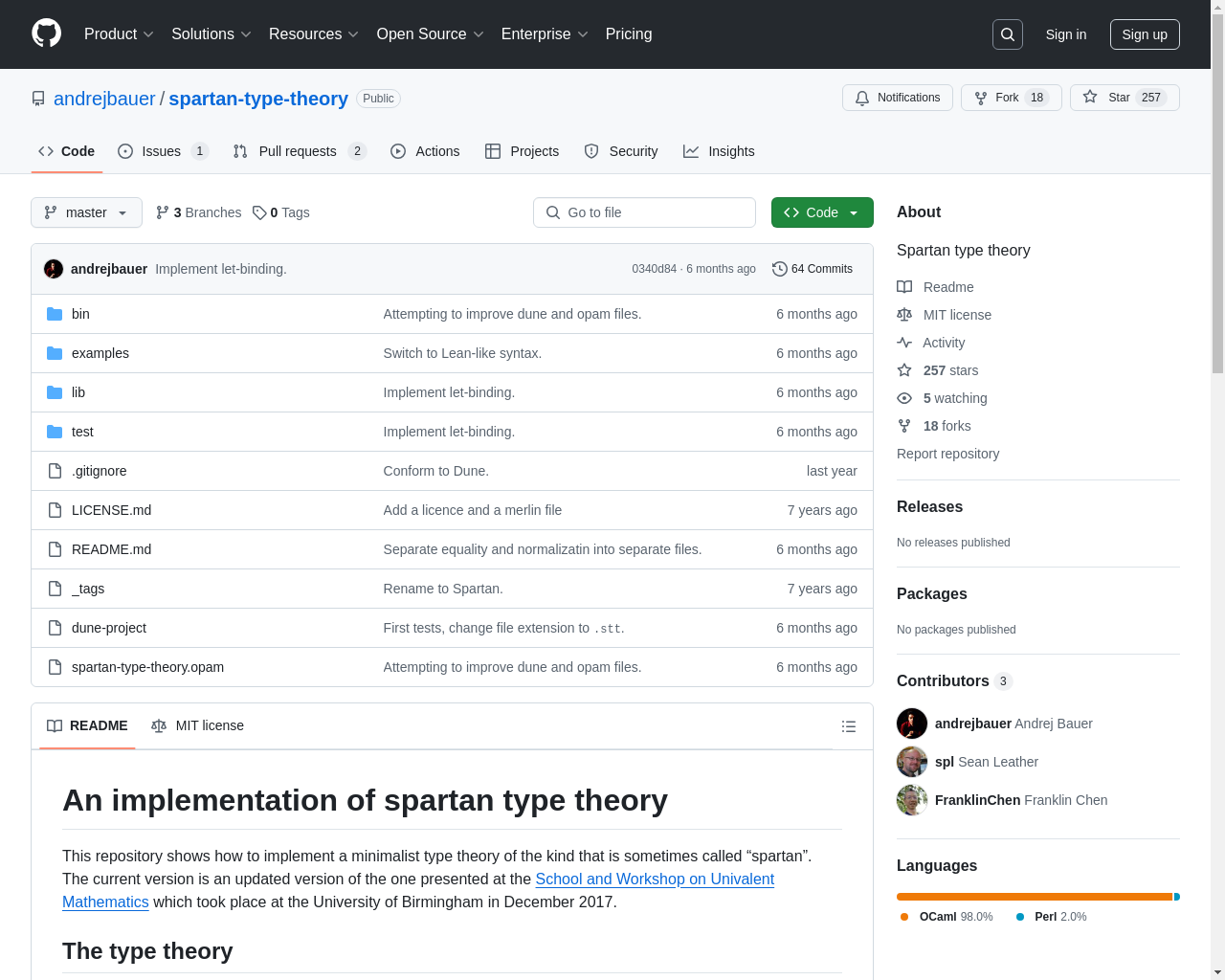This screenshot has width=1225, height=980.
Task: Switch to the Actions tab
Action: 425,151
